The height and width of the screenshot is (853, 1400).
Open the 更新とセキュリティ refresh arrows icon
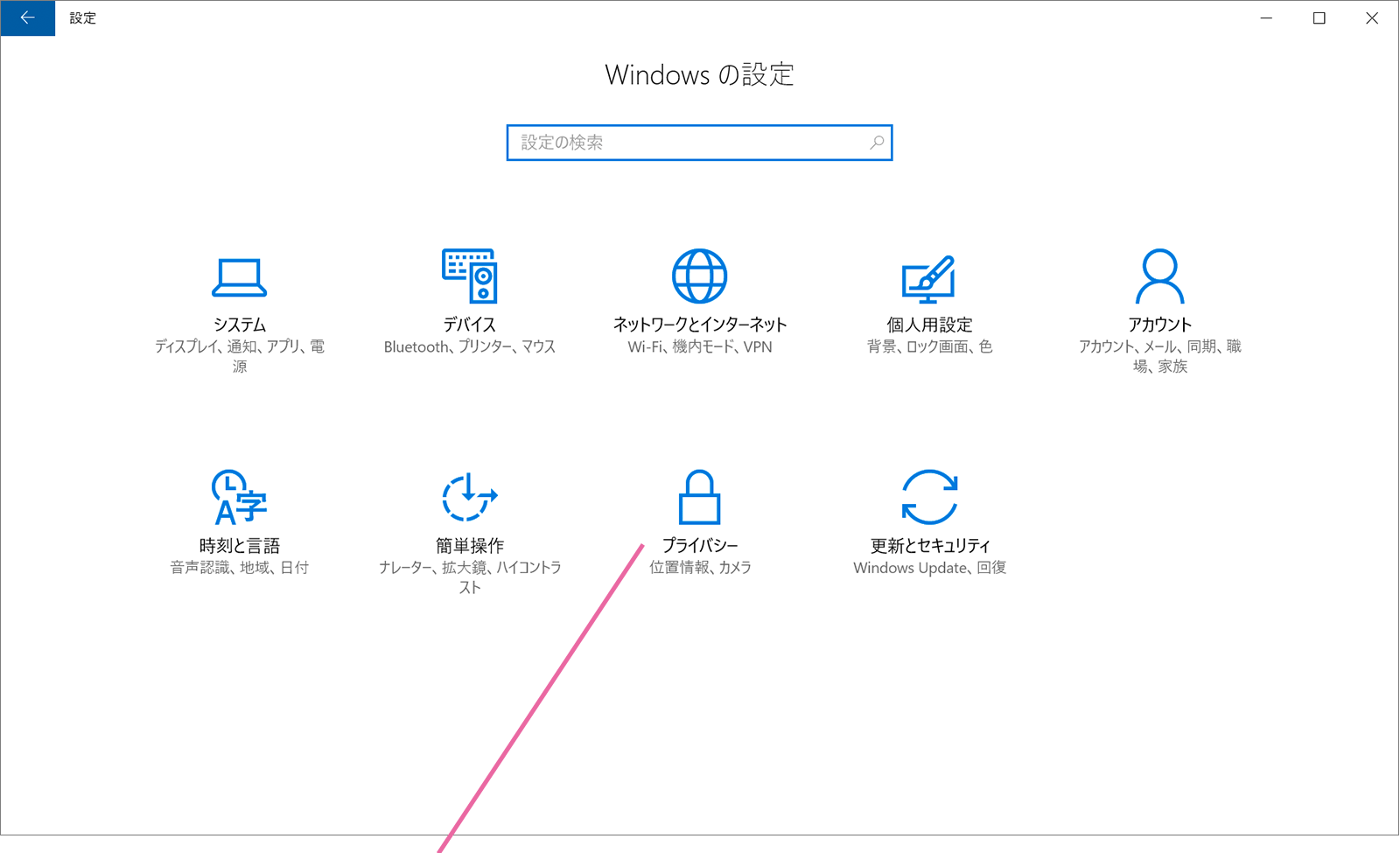click(x=929, y=497)
